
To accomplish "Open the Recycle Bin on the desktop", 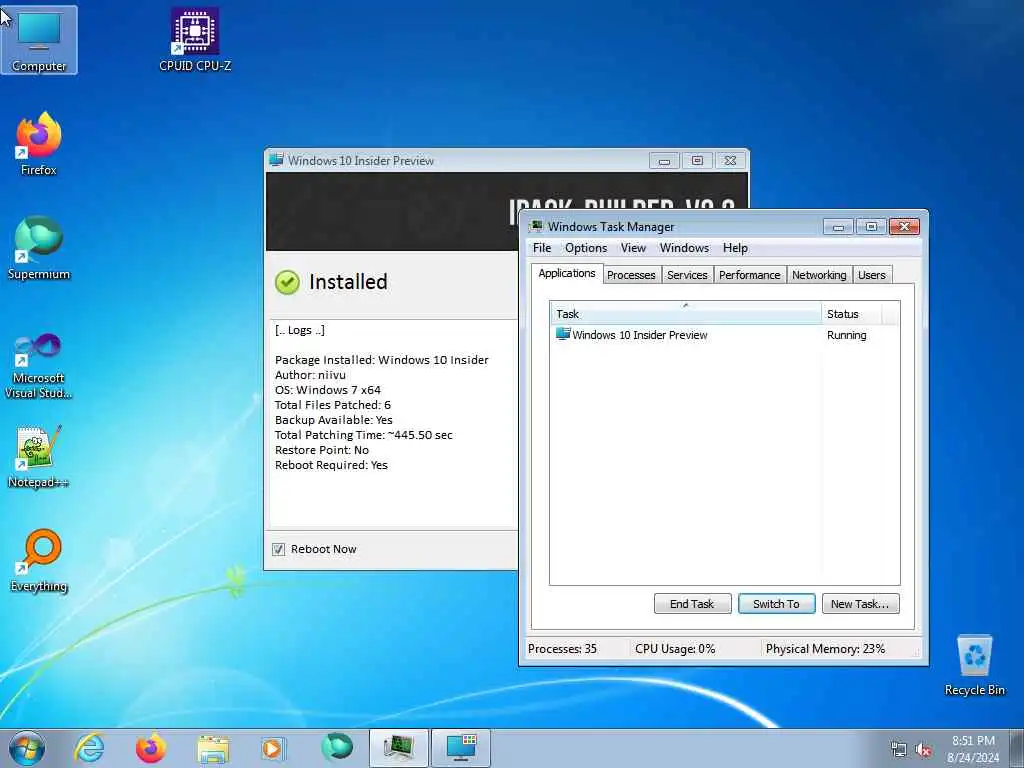I will click(974, 665).
